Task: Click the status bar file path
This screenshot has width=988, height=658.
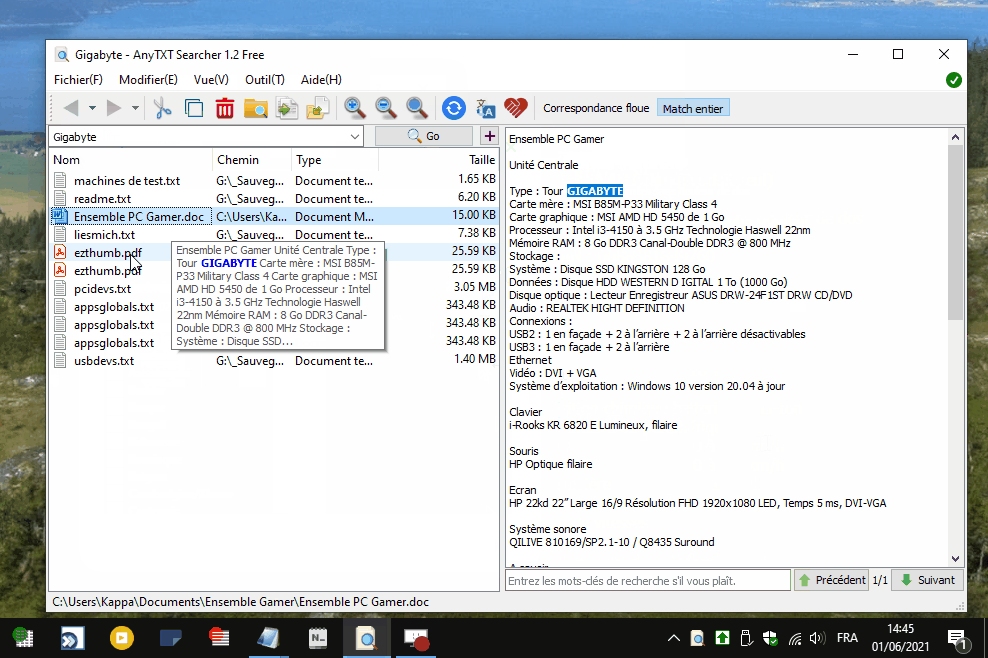Action: [240, 602]
